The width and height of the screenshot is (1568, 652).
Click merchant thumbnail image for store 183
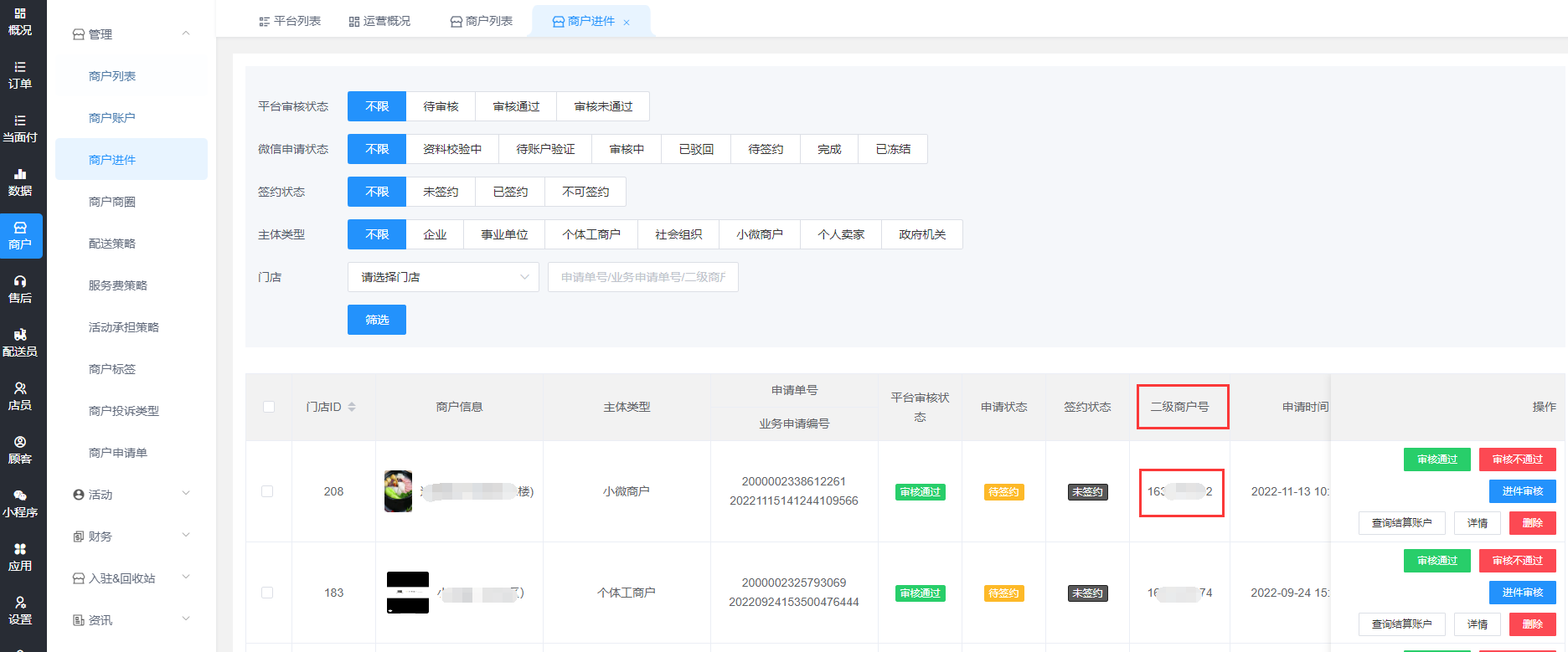pyautogui.click(x=408, y=593)
